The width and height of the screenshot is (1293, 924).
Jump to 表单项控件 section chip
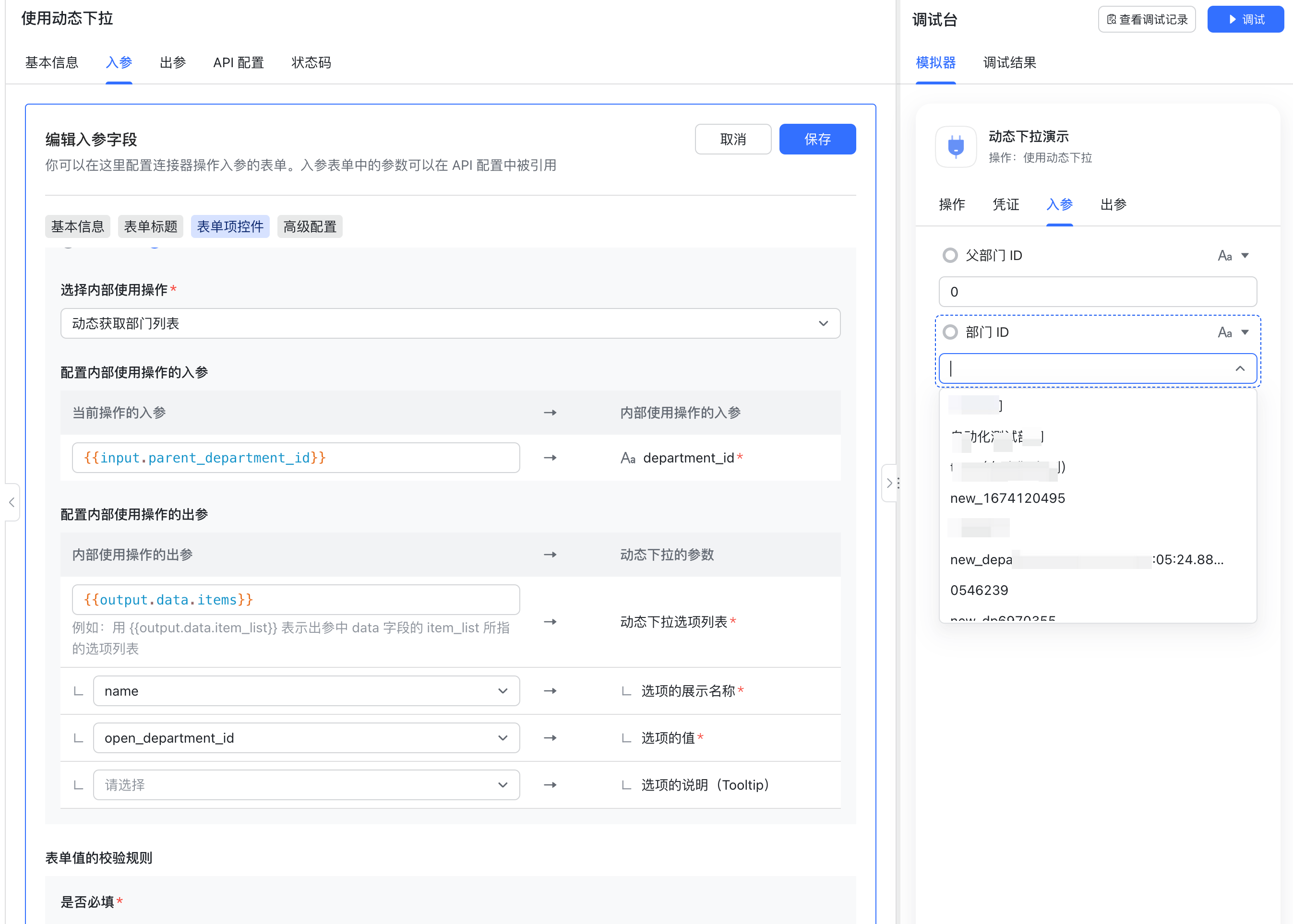point(230,227)
